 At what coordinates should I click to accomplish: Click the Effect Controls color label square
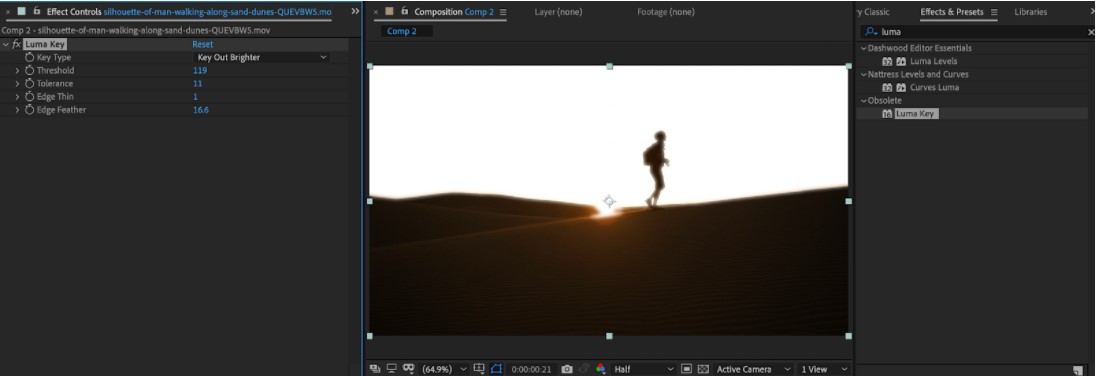click(22, 11)
